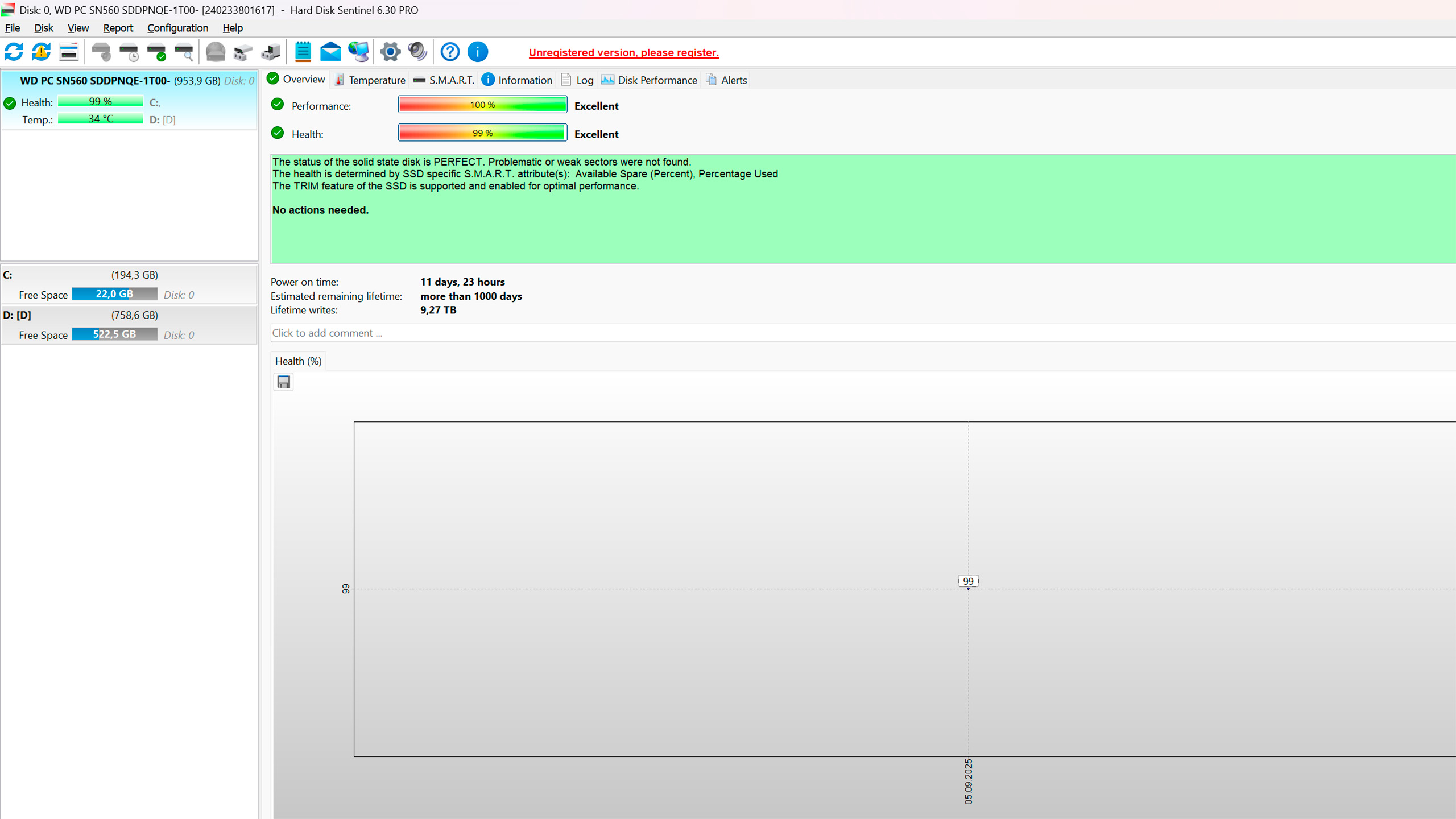
Task: Click the drive with green checkmark test icon
Action: tap(157, 52)
